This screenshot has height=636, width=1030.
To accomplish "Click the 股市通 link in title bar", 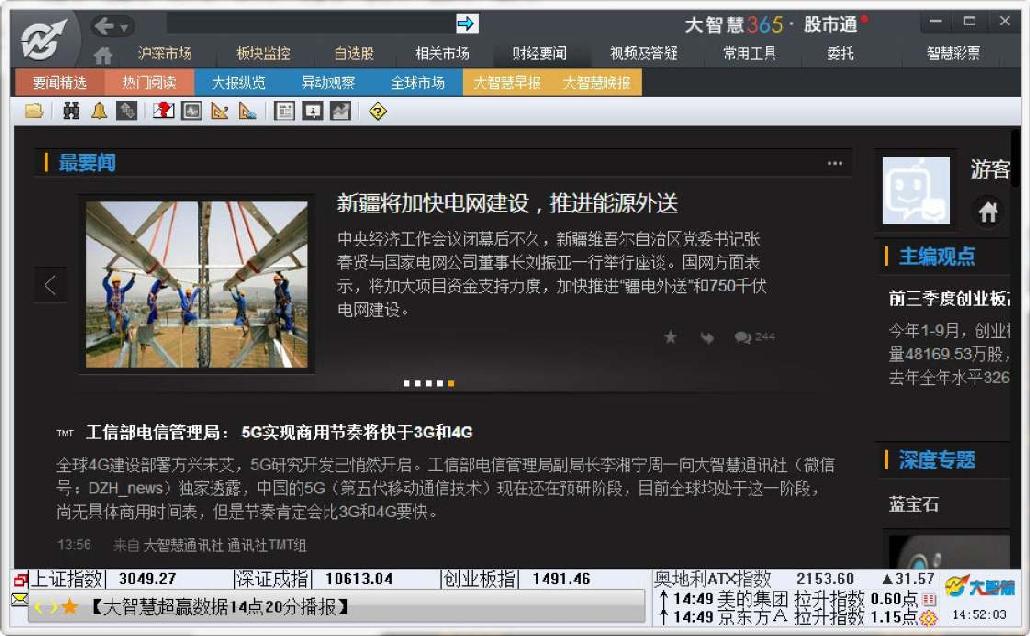I will coord(831,25).
